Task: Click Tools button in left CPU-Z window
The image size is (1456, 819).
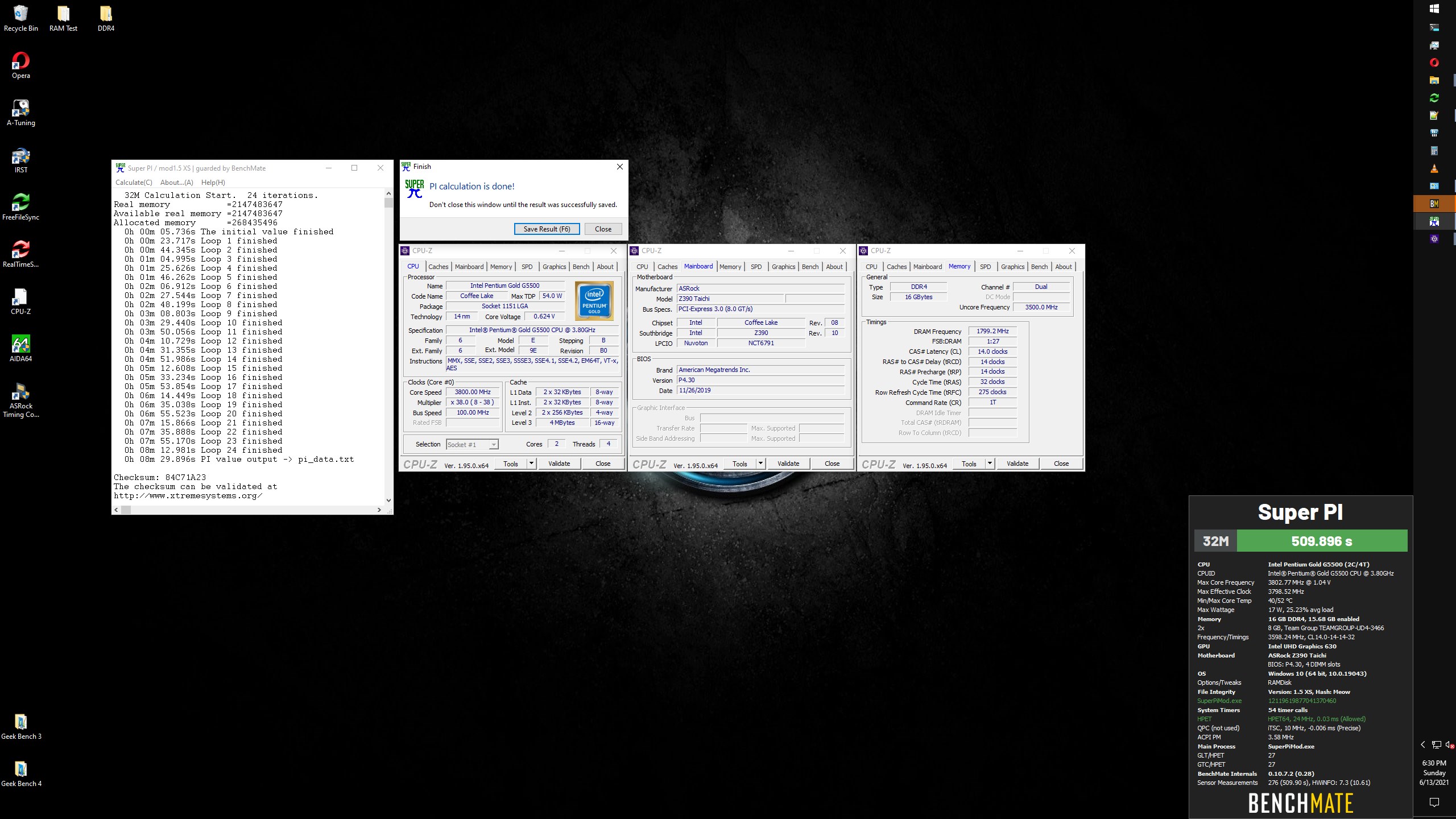Action: click(511, 464)
